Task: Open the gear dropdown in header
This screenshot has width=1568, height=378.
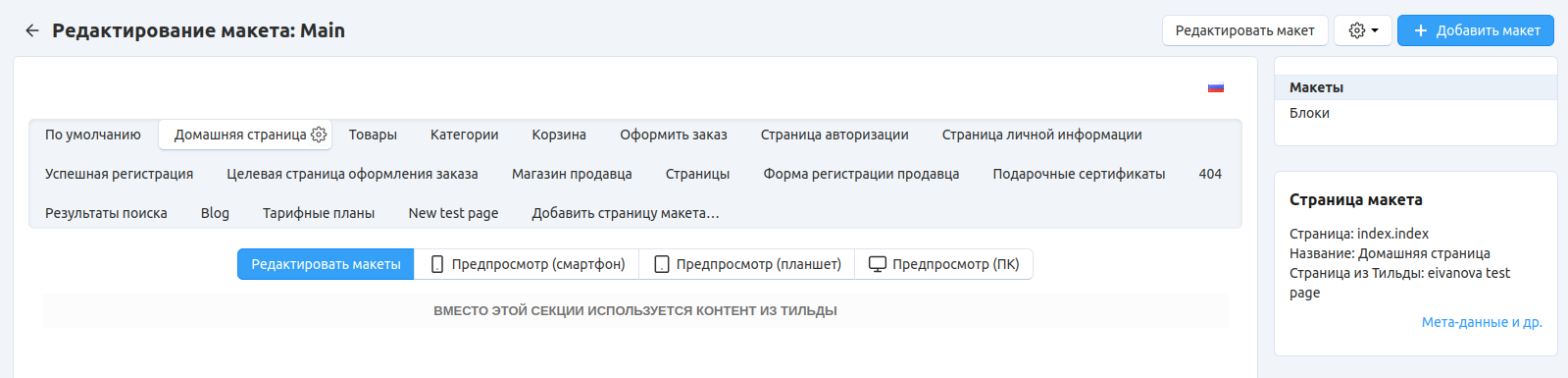Action: [1363, 30]
